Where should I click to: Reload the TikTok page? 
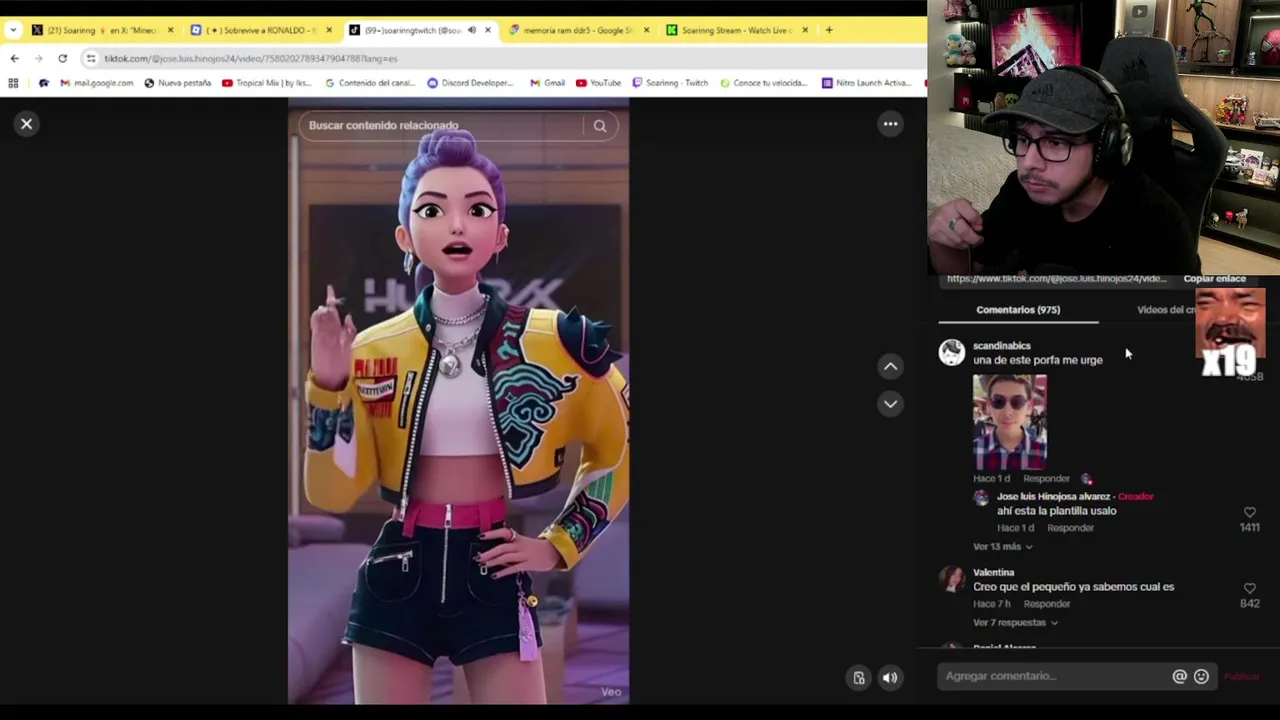coord(62,59)
